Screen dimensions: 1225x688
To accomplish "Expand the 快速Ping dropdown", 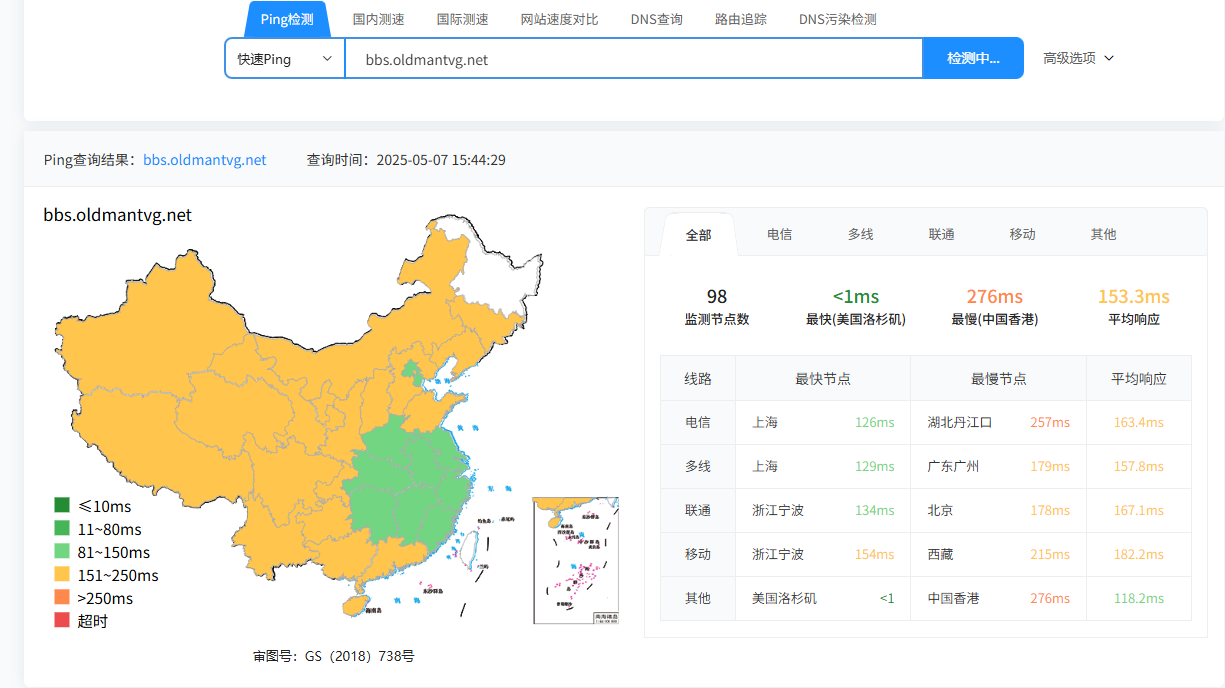I will pos(285,58).
